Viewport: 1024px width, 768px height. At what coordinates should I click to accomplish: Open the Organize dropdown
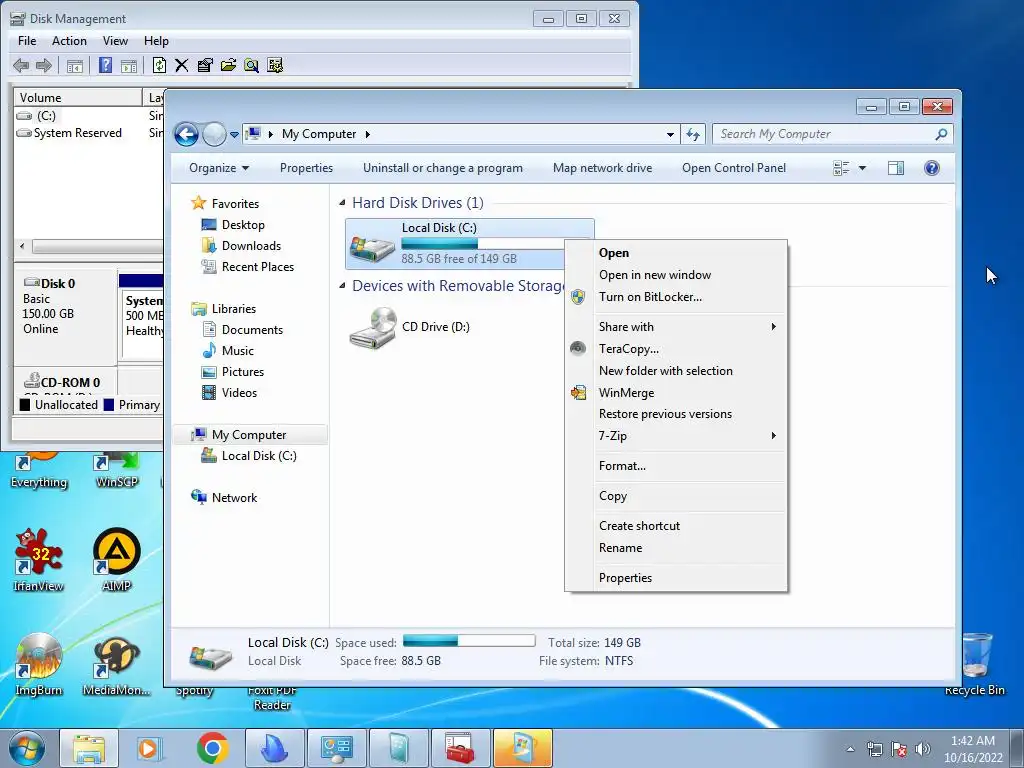pyautogui.click(x=219, y=168)
